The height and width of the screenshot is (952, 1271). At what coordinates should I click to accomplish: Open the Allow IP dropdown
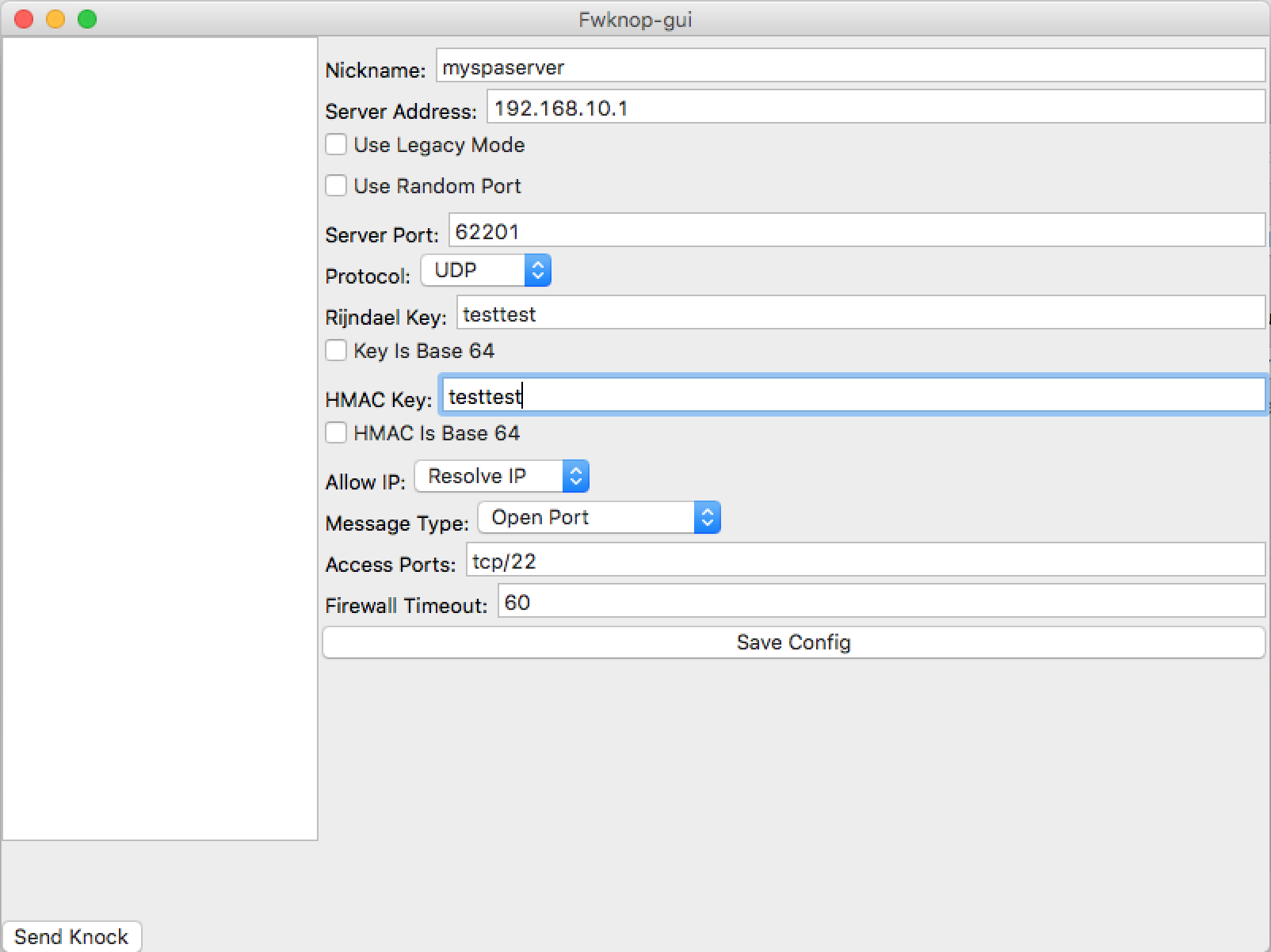[x=491, y=476]
